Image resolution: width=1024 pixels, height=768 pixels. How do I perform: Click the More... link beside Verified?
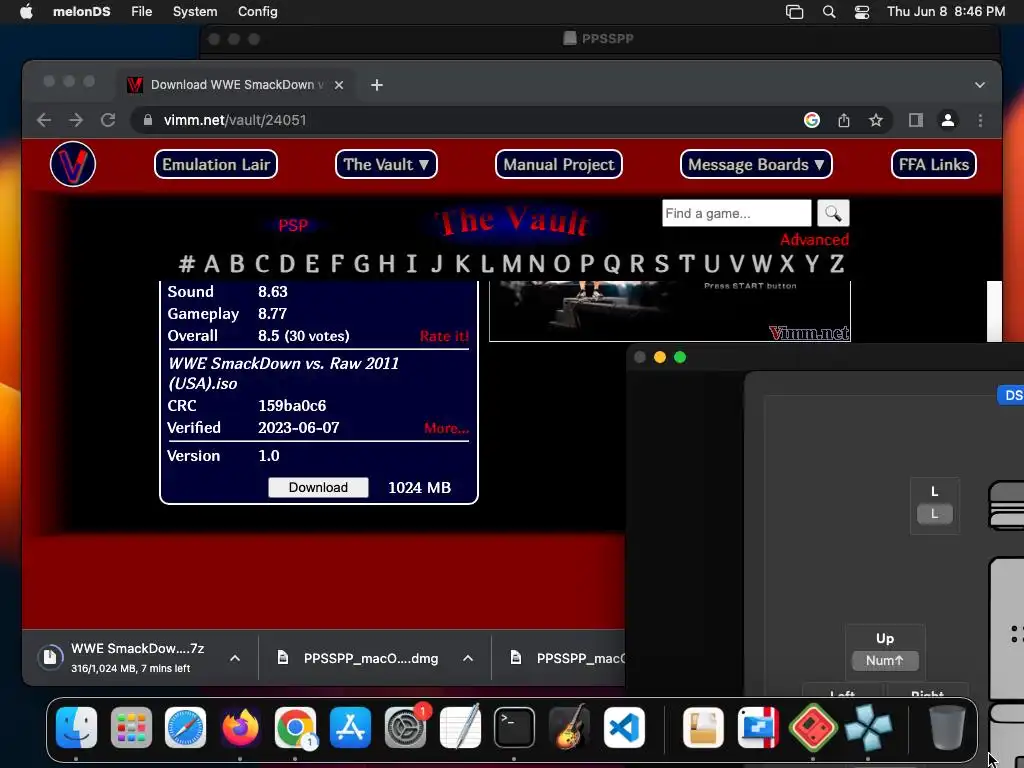(x=446, y=428)
